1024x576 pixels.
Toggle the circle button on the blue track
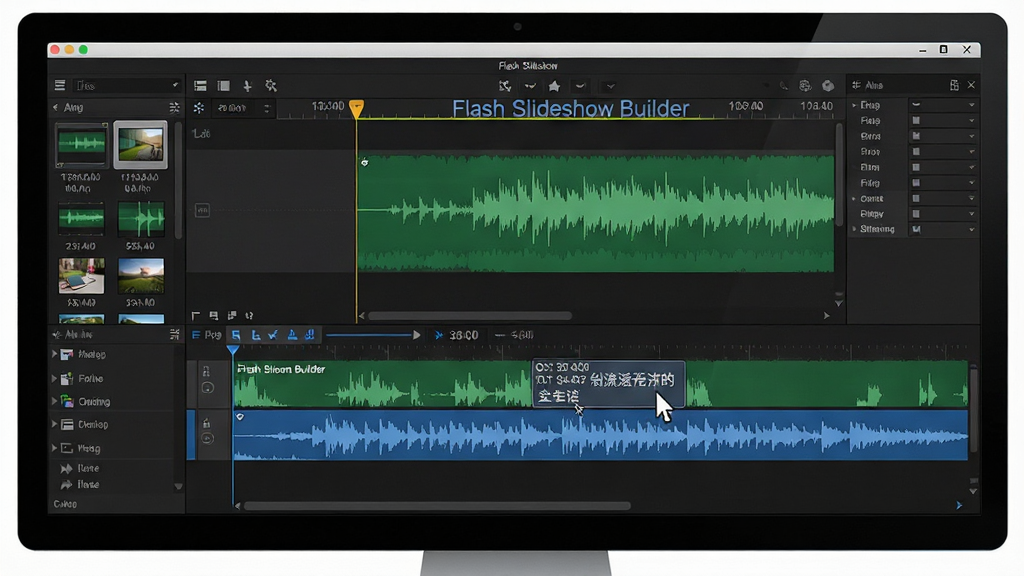pos(208,439)
